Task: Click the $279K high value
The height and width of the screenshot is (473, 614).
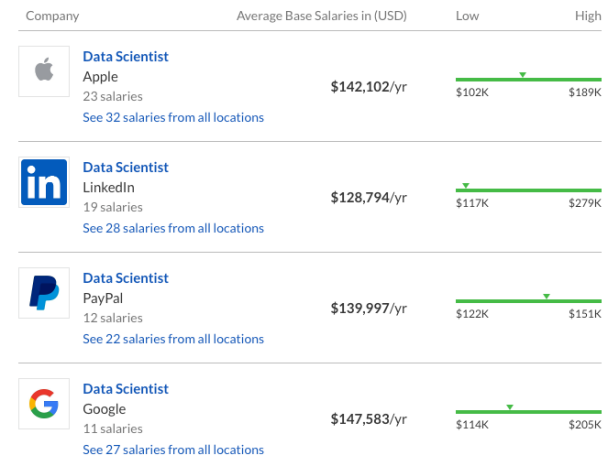Action: point(585,203)
